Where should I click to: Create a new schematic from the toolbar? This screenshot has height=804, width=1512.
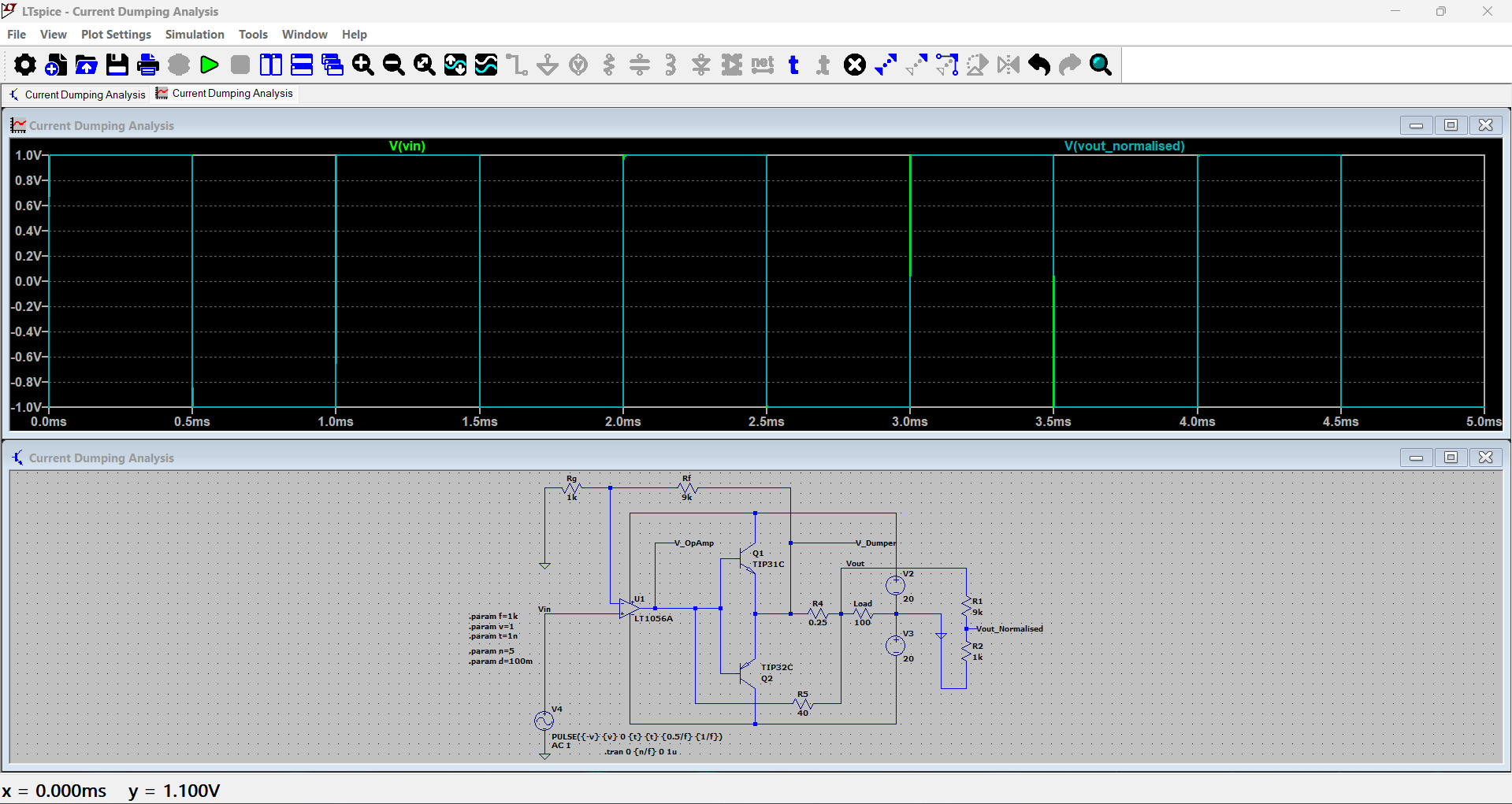pos(56,65)
